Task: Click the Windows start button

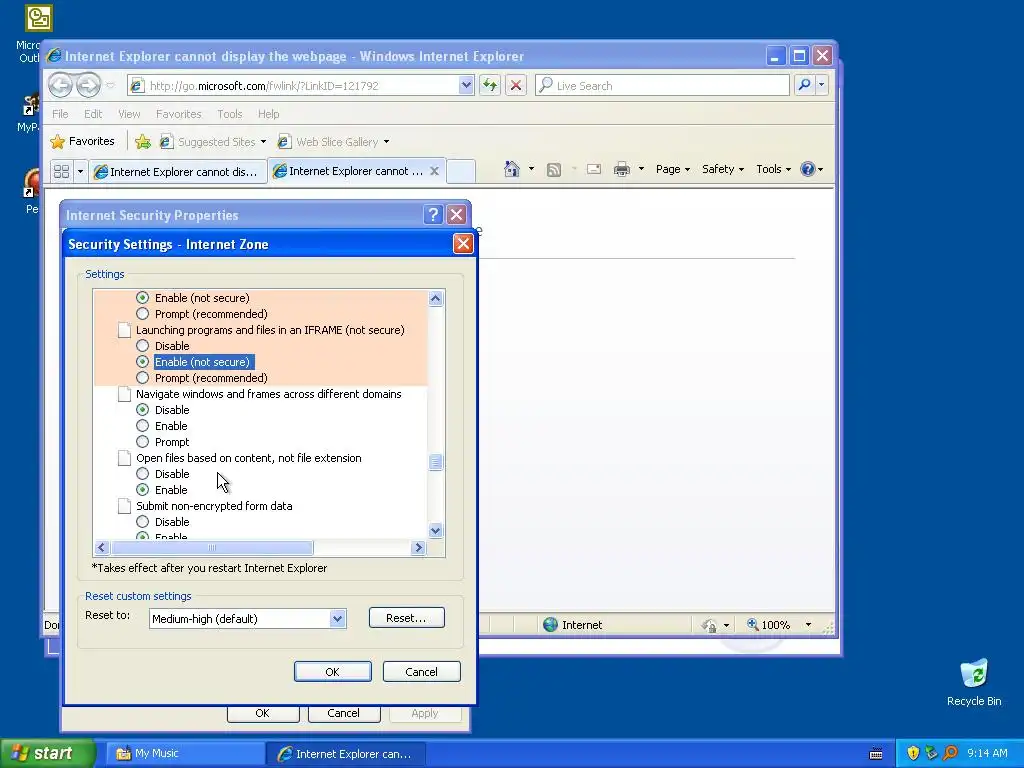Action: tap(47, 753)
